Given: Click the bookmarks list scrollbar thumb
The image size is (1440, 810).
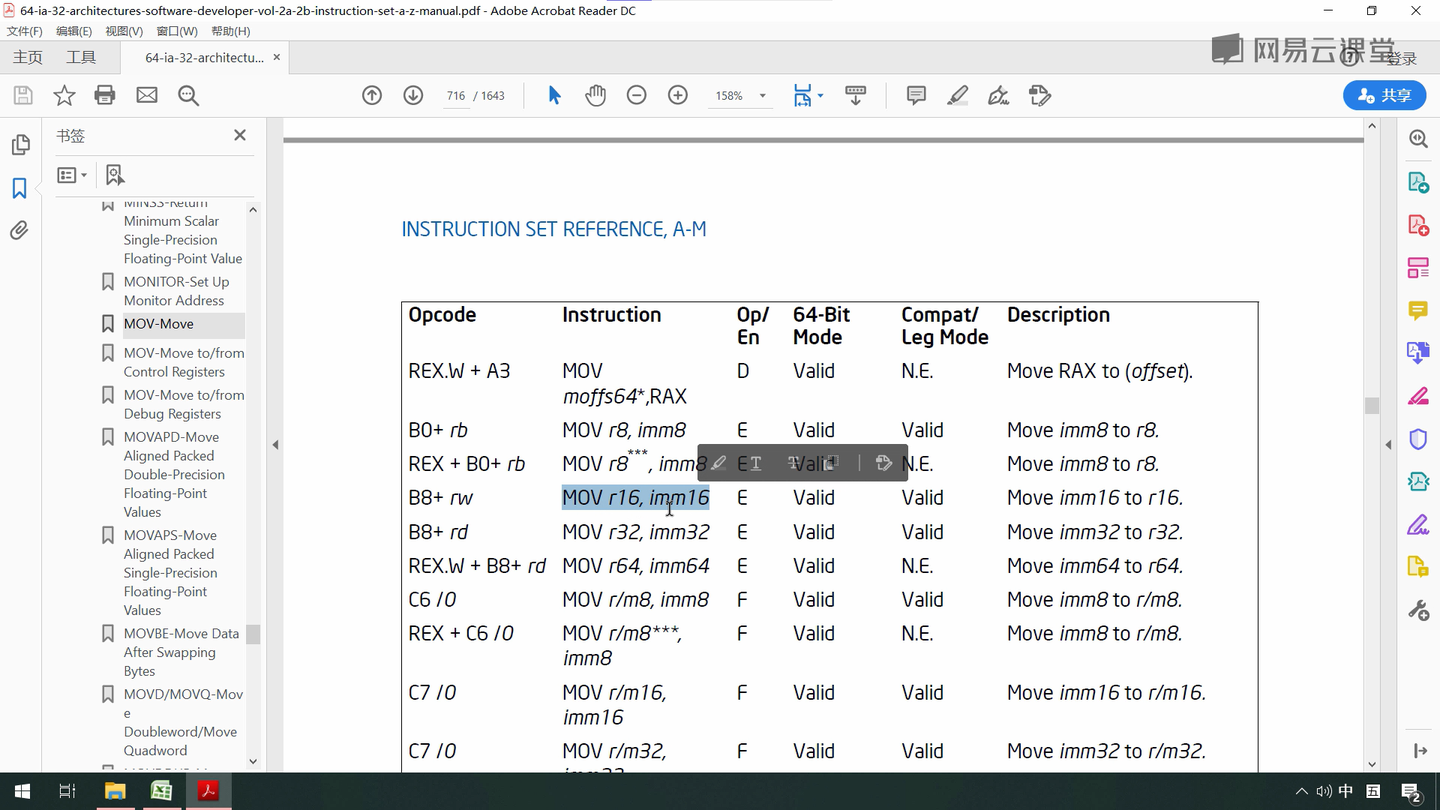Looking at the screenshot, I should pyautogui.click(x=253, y=635).
